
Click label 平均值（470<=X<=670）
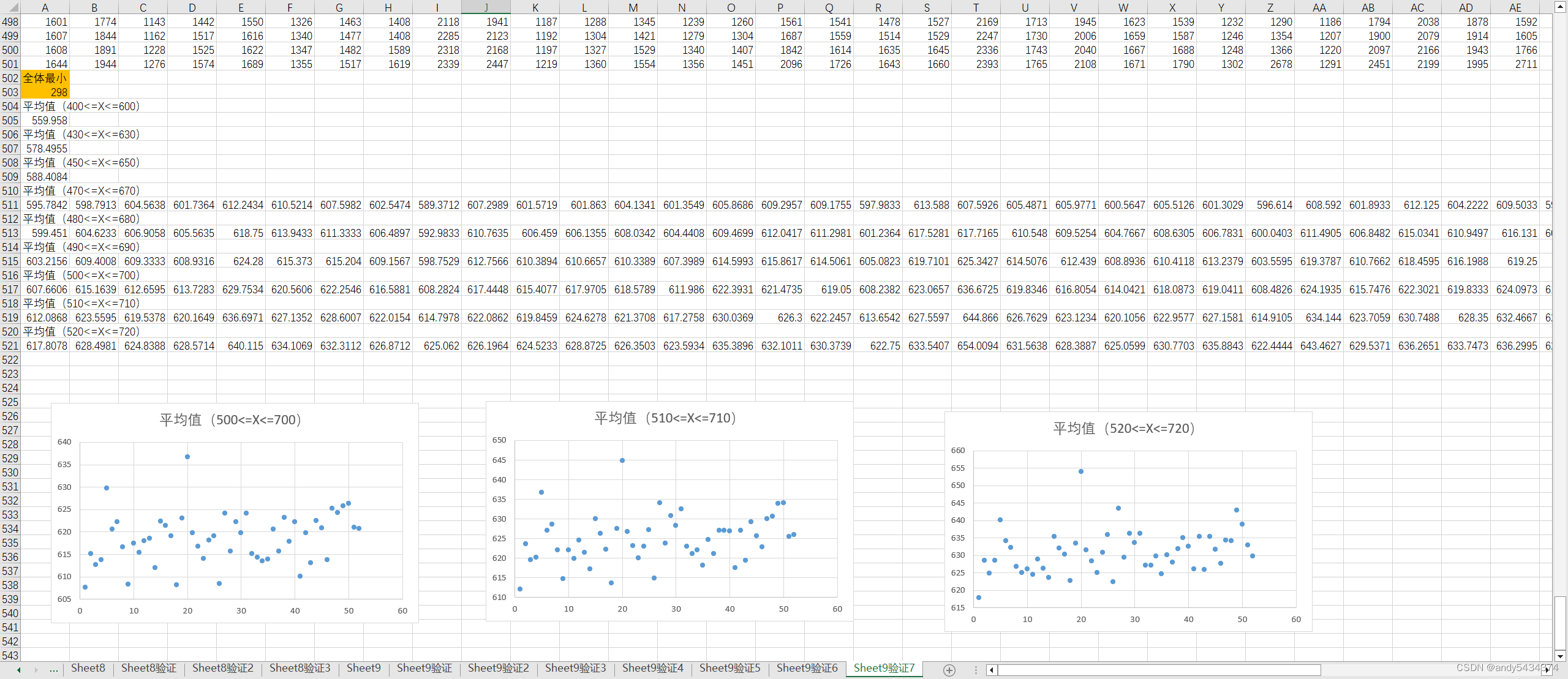(x=81, y=191)
